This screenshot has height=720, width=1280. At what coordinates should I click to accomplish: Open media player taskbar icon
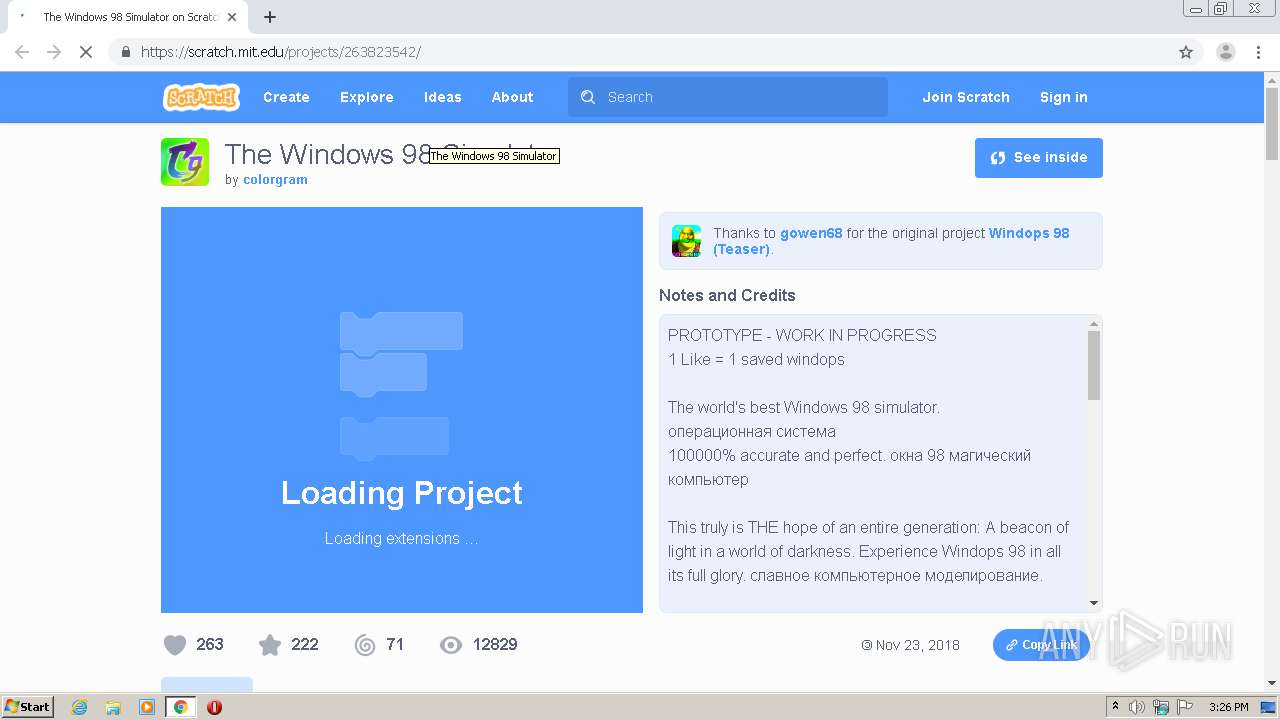click(147, 707)
